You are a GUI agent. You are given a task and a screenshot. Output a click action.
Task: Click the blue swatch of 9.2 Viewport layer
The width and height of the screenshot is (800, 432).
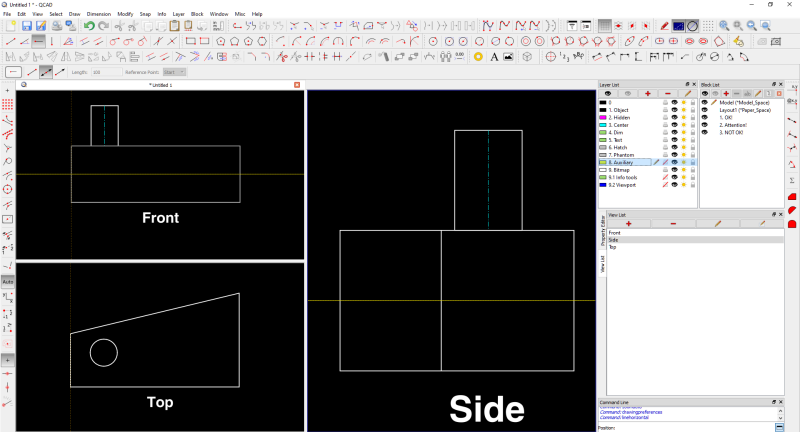tap(603, 185)
